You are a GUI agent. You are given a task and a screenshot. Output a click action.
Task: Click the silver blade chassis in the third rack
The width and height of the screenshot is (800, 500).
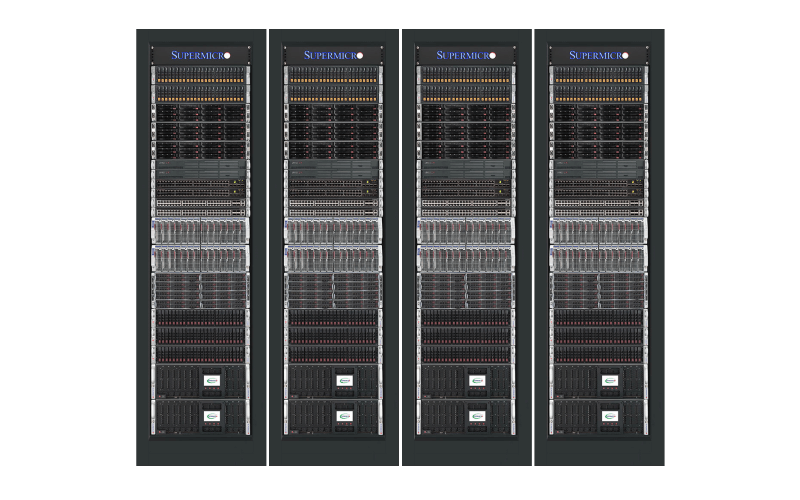[465, 232]
